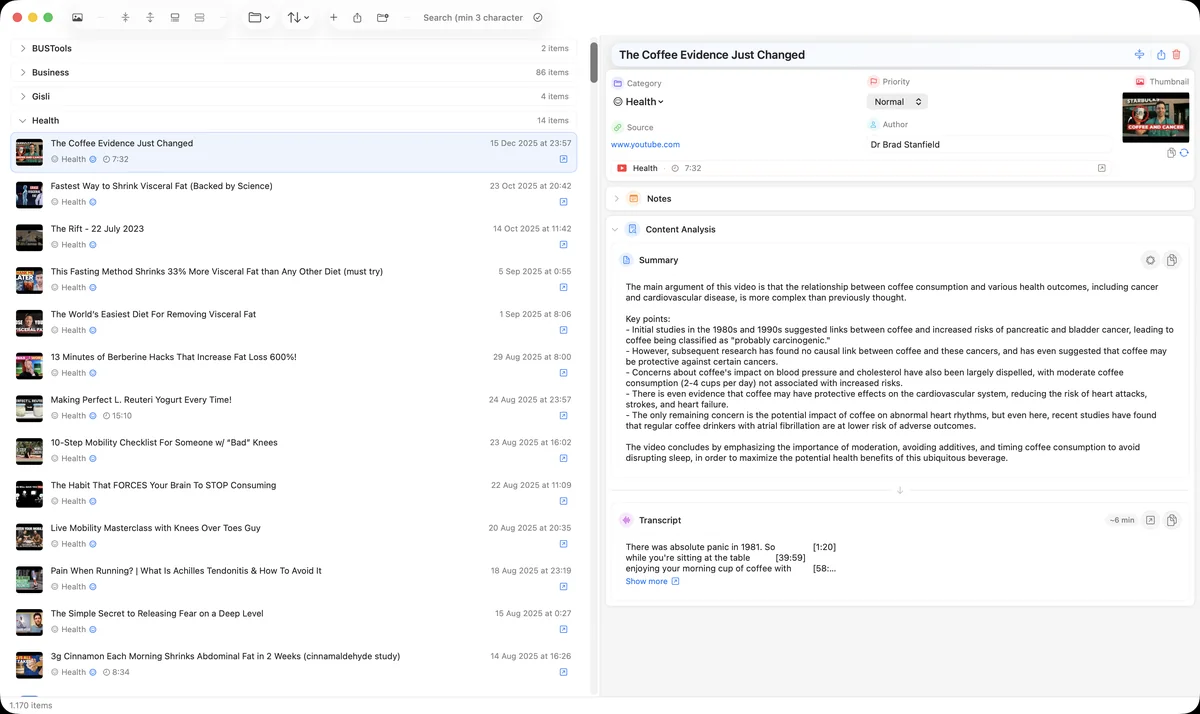Click the collapse-all rows toolbar icon
This screenshot has width=1200, height=714.
click(125, 18)
